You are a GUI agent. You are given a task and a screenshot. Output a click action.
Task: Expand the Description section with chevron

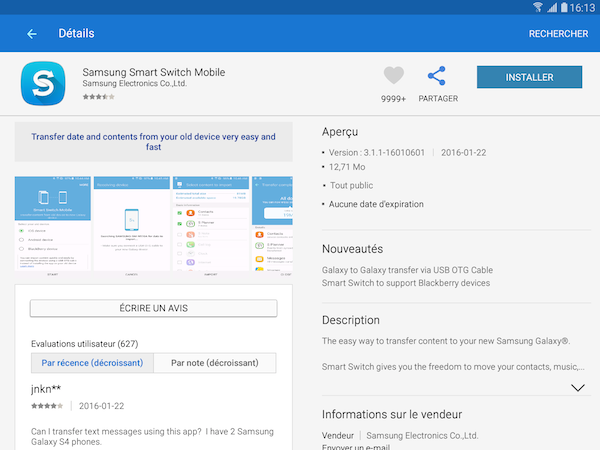[x=577, y=388]
